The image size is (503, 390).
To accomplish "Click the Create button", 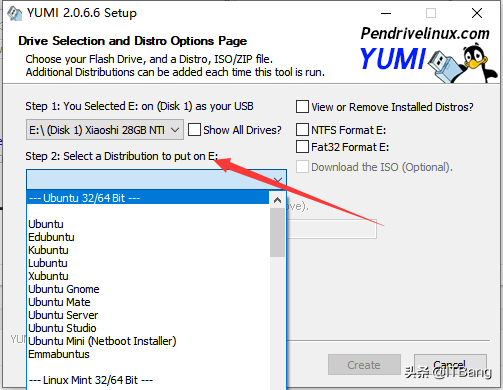I will [x=364, y=365].
